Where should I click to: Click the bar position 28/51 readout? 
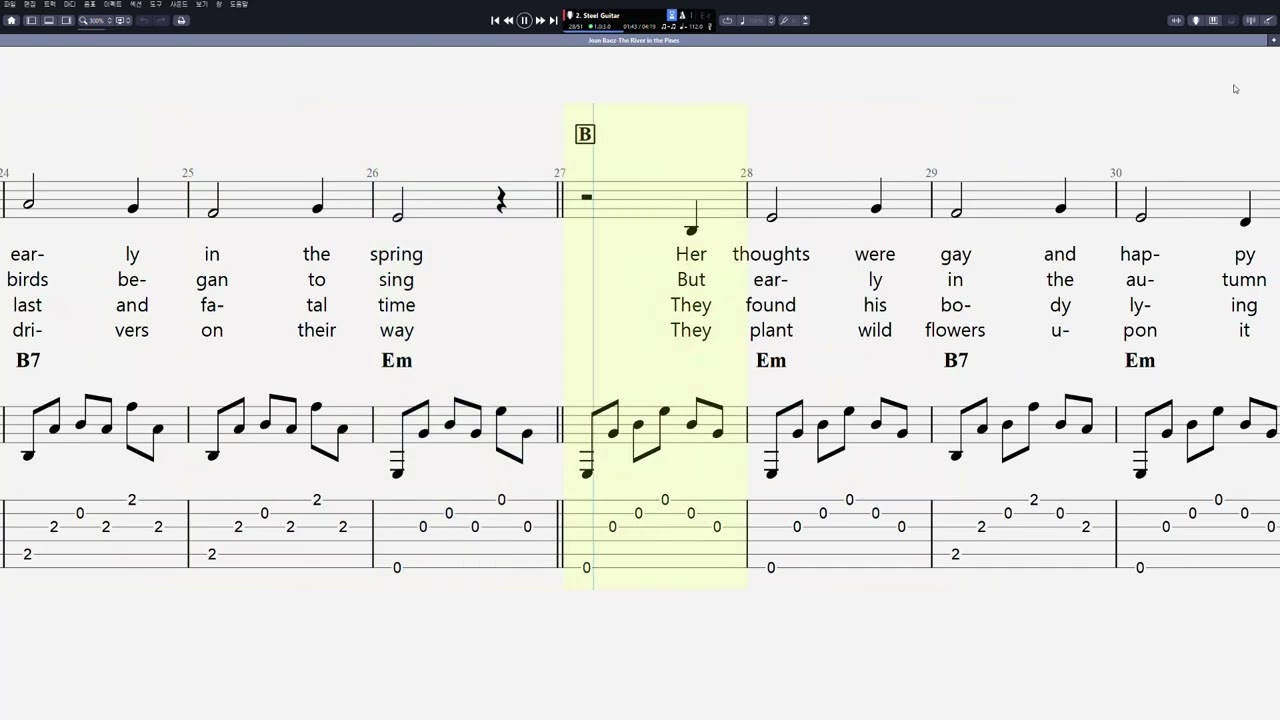576,27
